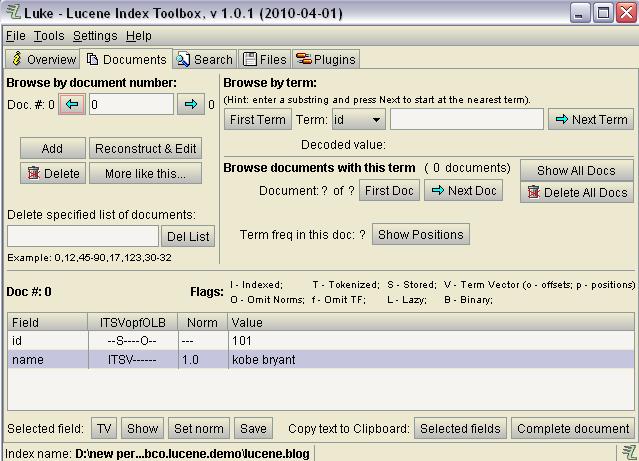This screenshot has width=639, height=461.
Task: Close the Luke window
Action: pyautogui.click(x=626, y=13)
